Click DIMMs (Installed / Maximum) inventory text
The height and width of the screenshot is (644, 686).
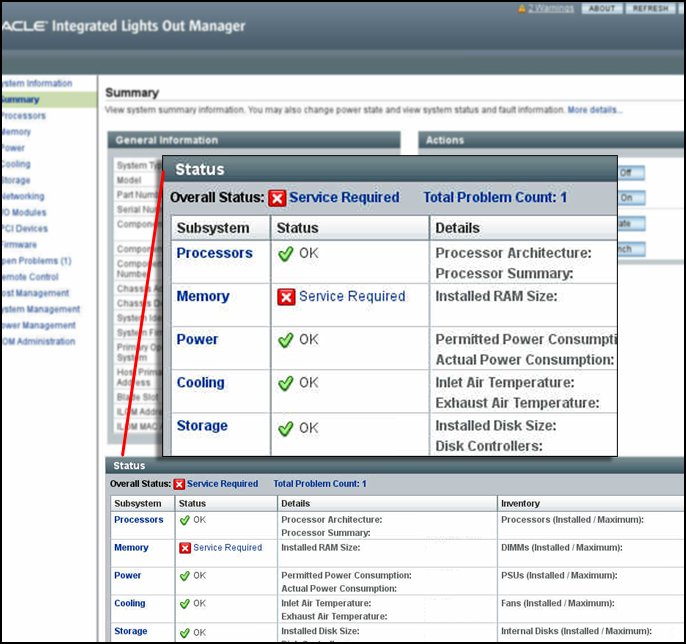click(x=562, y=548)
